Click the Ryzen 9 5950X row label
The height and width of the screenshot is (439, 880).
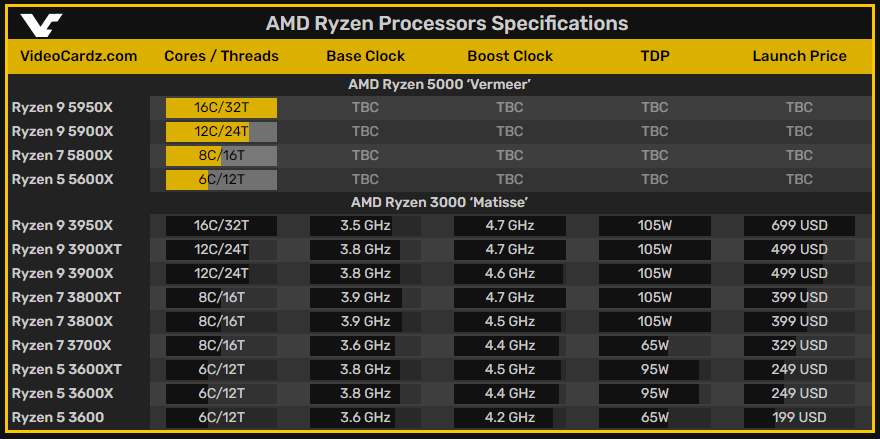(x=62, y=107)
